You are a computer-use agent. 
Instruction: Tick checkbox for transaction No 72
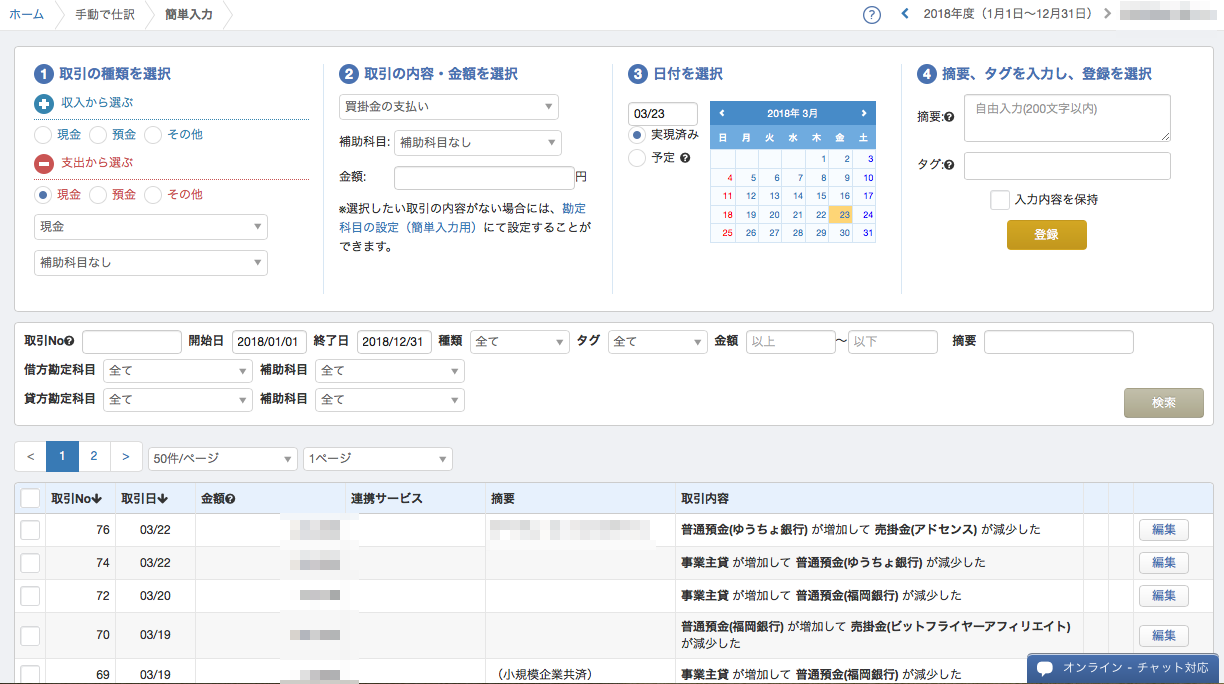(30, 596)
